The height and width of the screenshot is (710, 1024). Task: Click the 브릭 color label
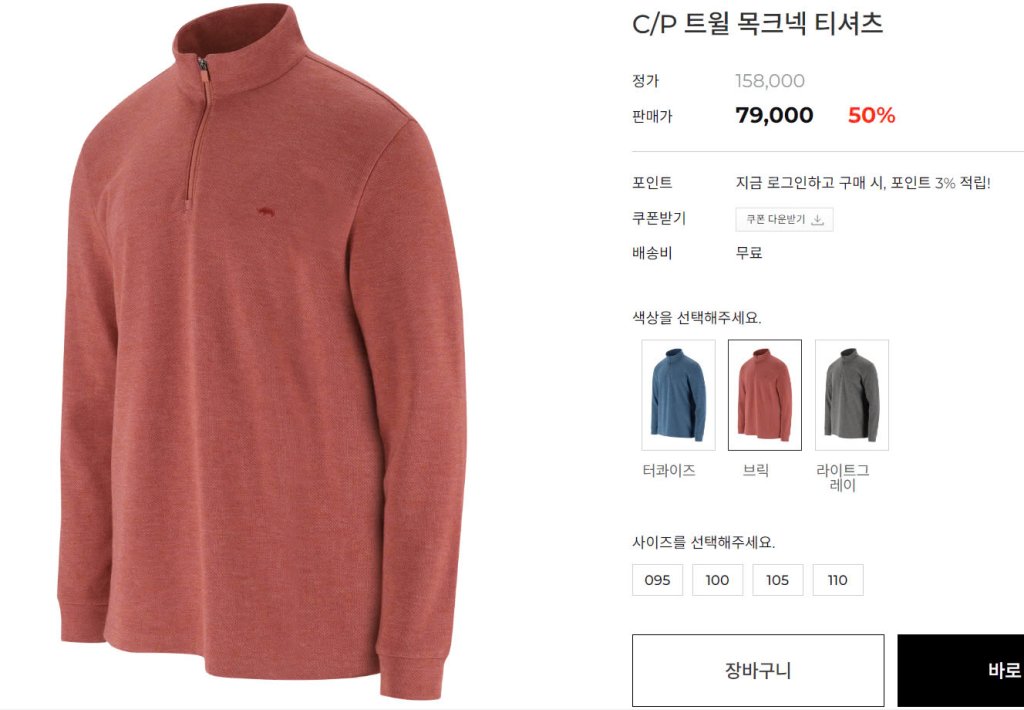(756, 470)
